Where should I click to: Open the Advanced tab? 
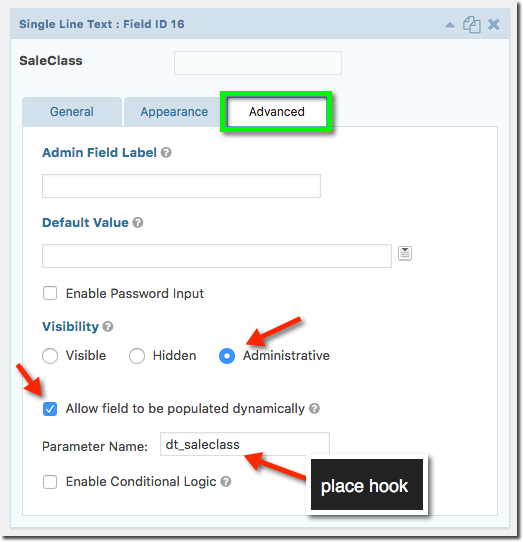277,112
